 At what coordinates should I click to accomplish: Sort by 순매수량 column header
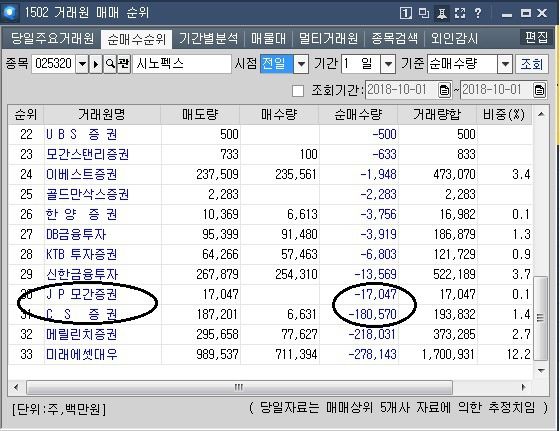[x=358, y=115]
